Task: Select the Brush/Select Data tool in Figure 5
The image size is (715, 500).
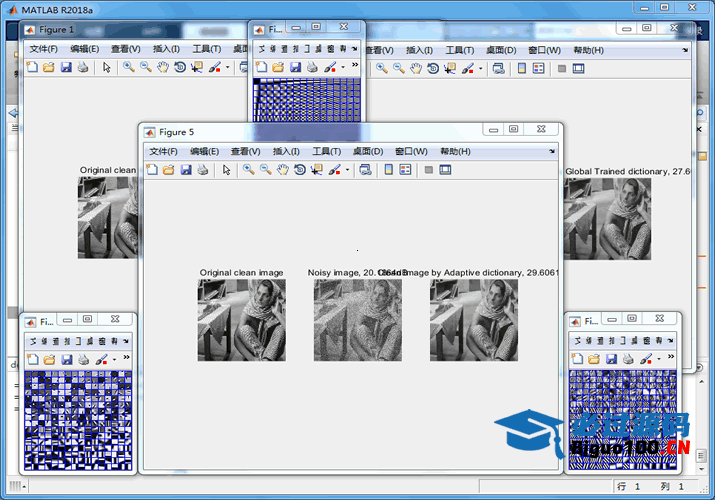Action: (335, 170)
